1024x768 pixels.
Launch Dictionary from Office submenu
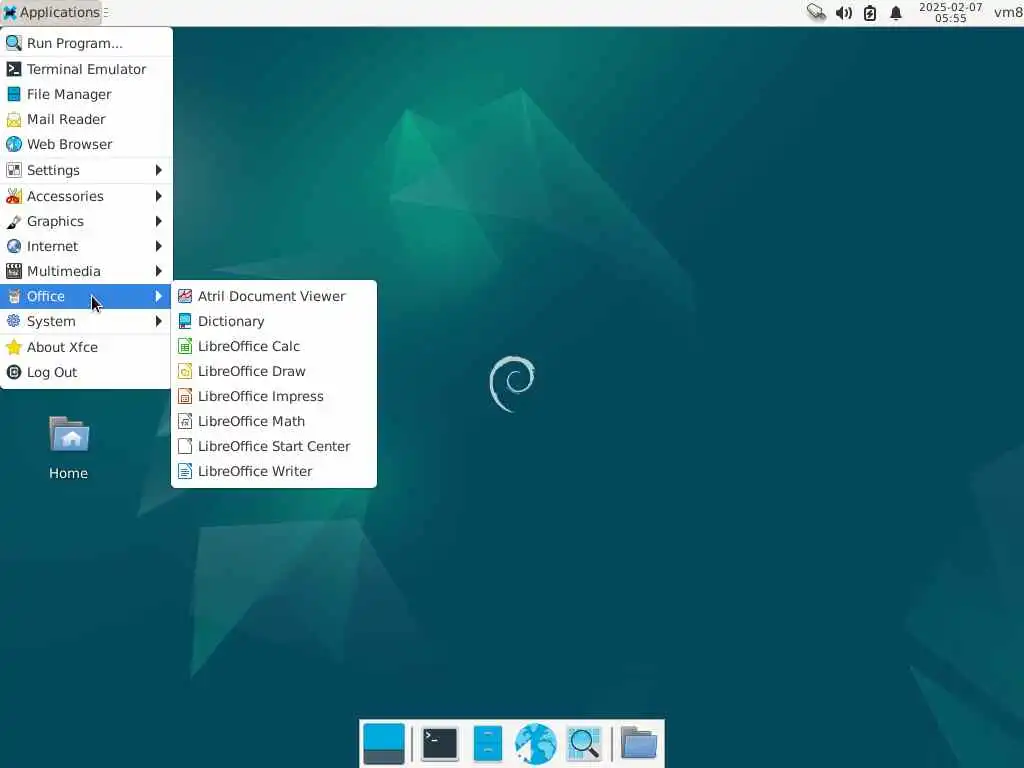click(274, 321)
